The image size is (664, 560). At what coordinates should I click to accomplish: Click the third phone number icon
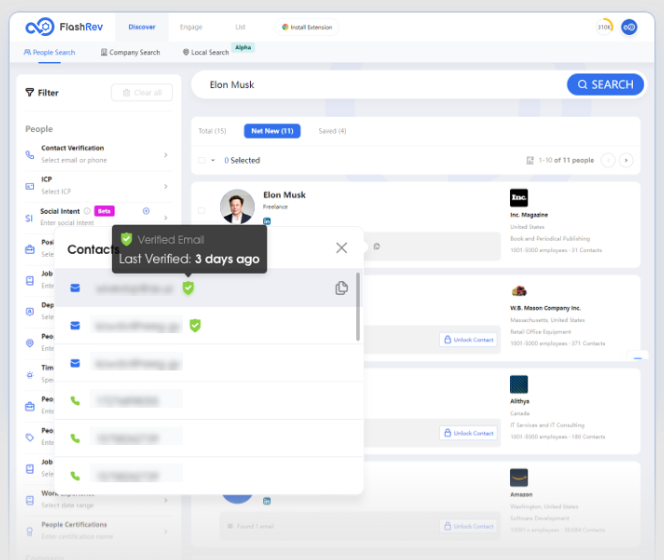[x=75, y=476]
